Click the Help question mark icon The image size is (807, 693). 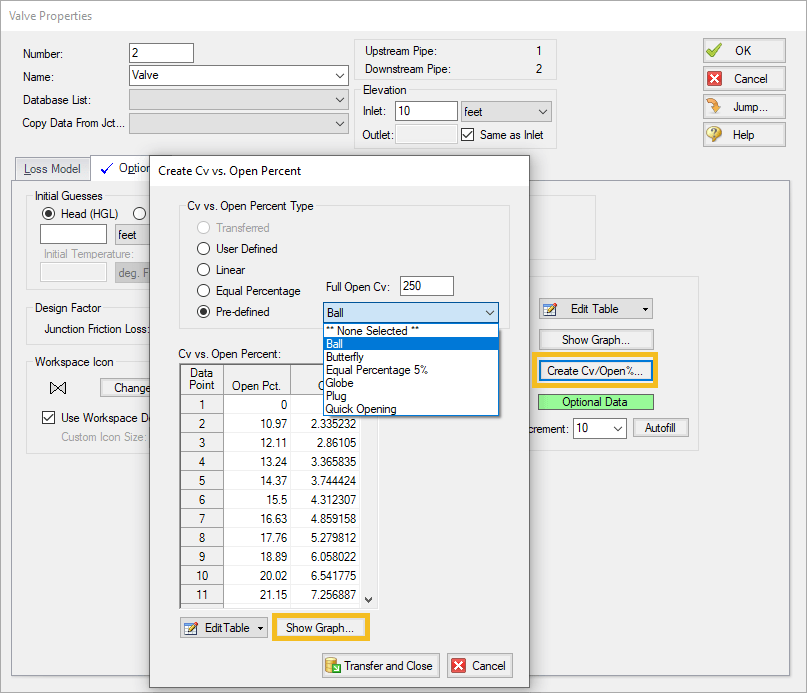pos(714,134)
